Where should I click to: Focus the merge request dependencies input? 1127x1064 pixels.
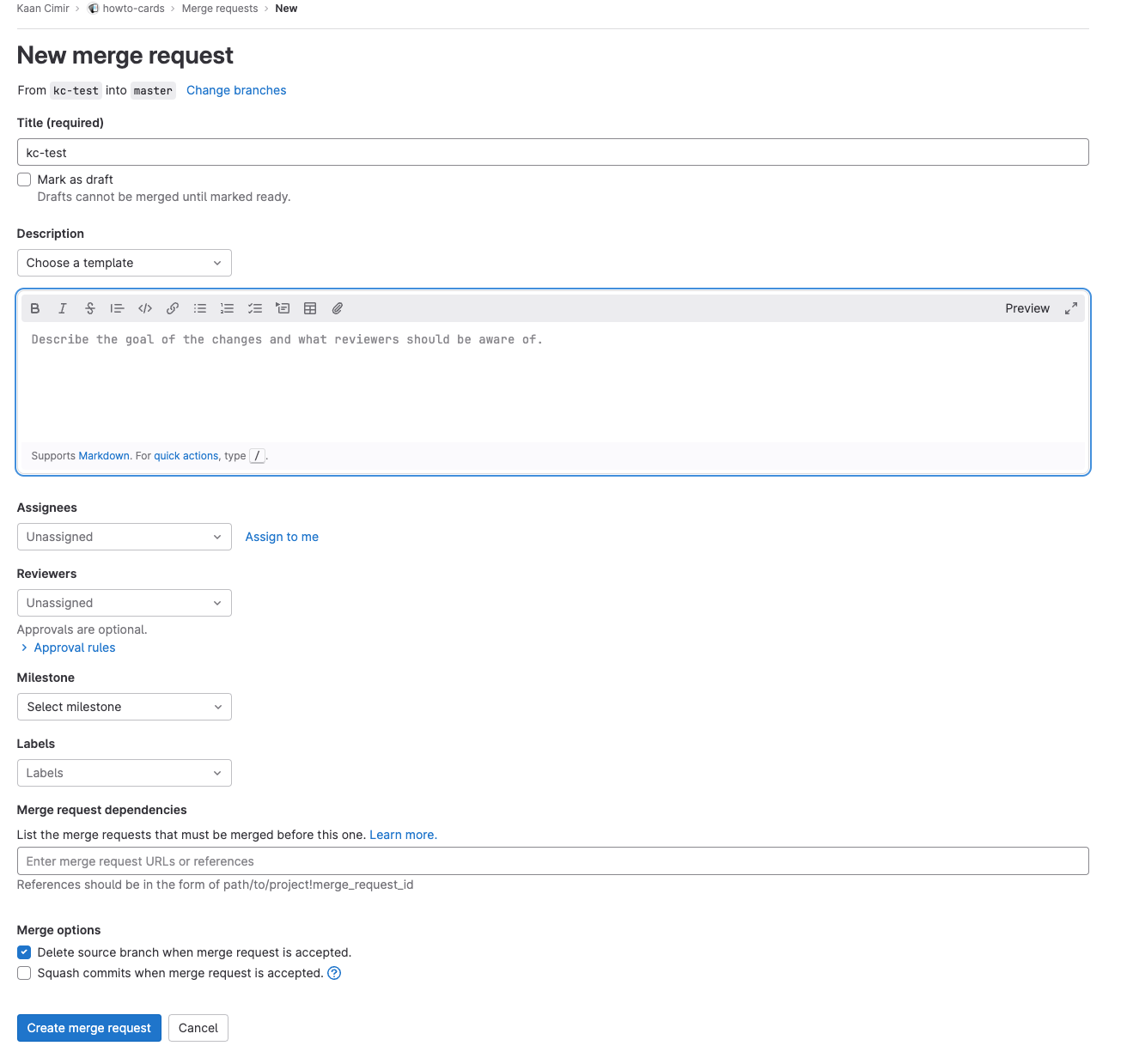(552, 861)
